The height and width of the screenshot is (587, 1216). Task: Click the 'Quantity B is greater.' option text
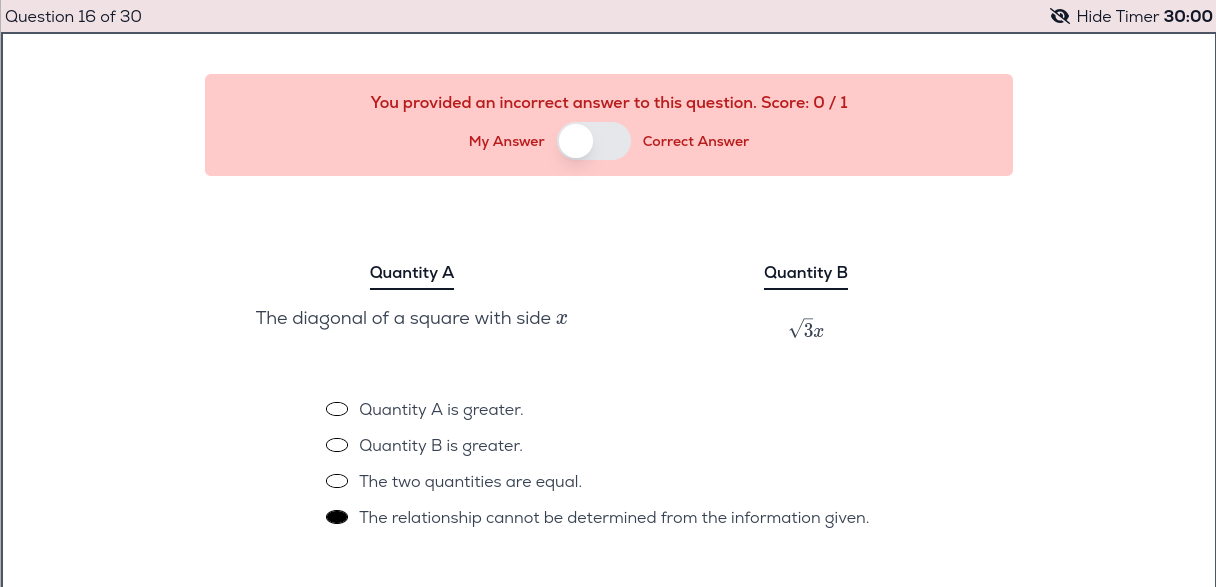(440, 445)
